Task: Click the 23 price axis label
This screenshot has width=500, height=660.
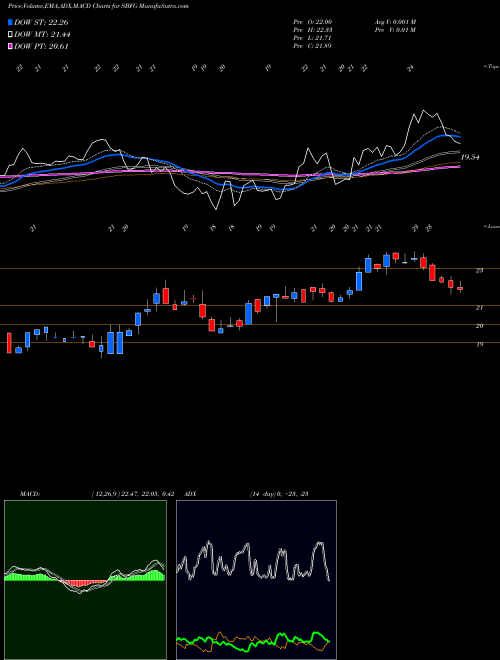Action: [x=479, y=271]
